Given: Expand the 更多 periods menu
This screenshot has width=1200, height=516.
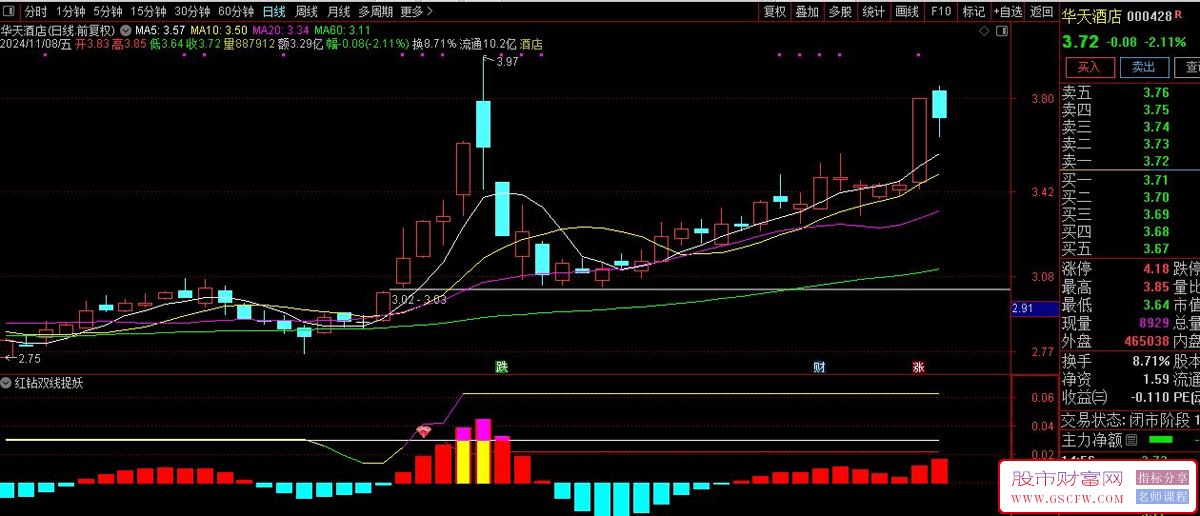Looking at the screenshot, I should (415, 12).
